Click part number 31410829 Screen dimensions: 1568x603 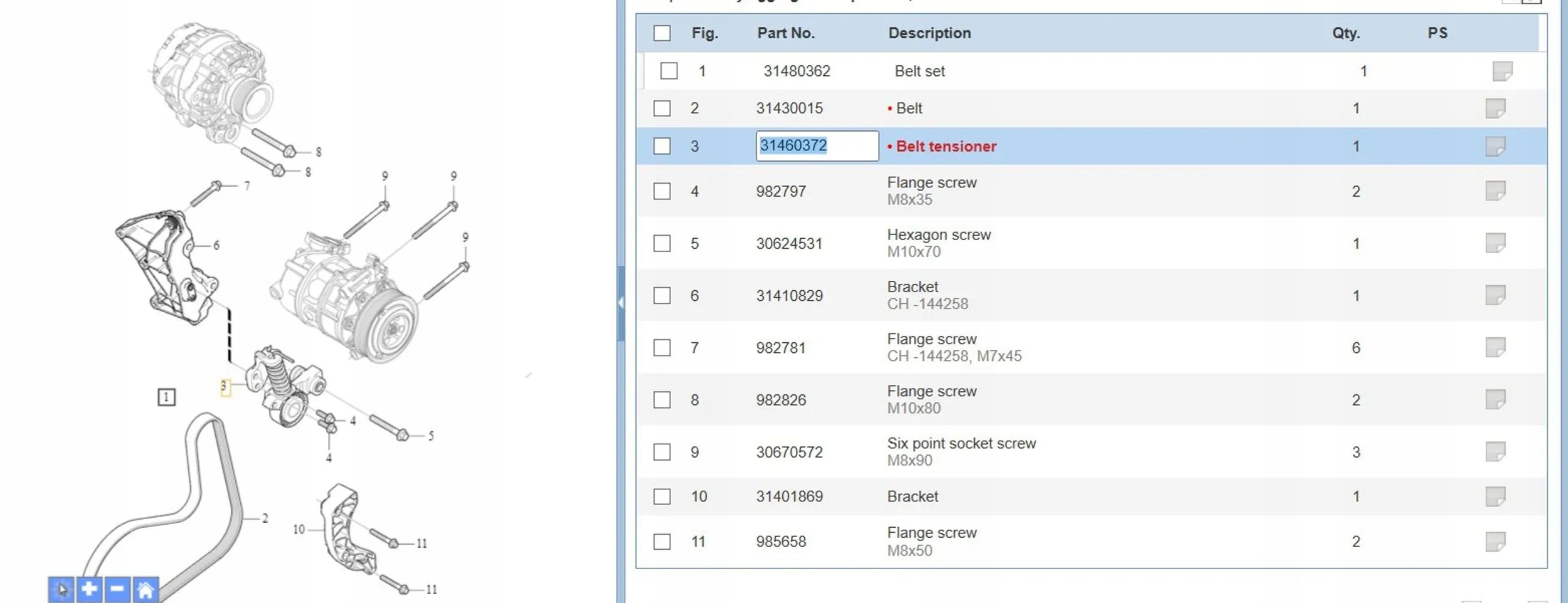(789, 296)
